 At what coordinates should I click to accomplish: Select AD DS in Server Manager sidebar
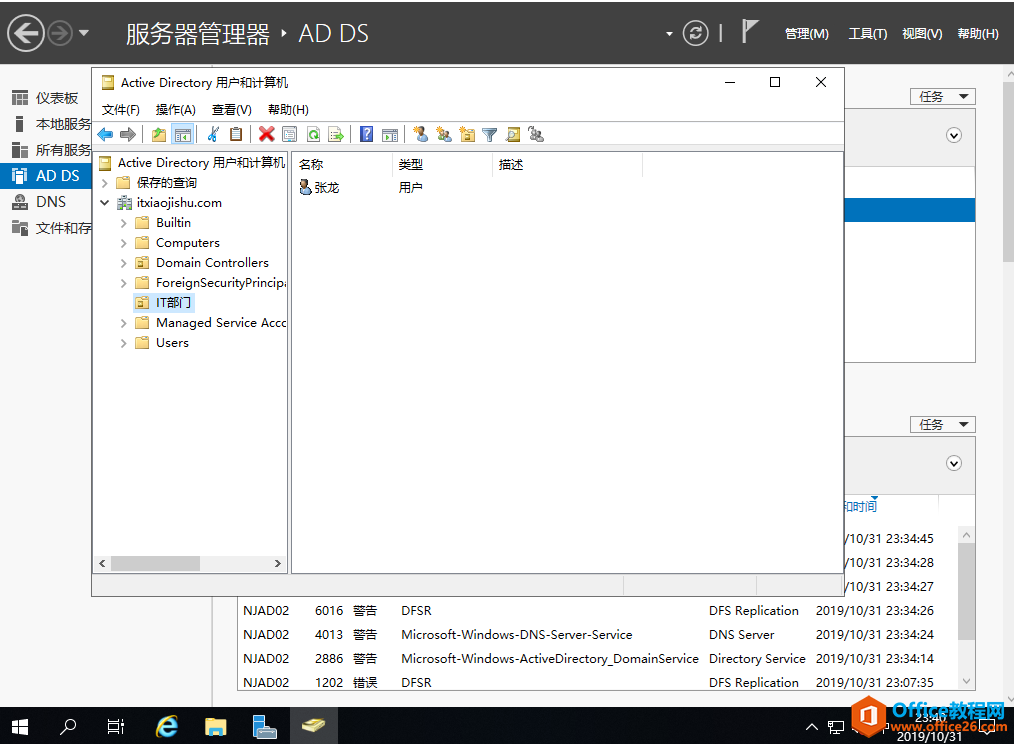coord(45,175)
